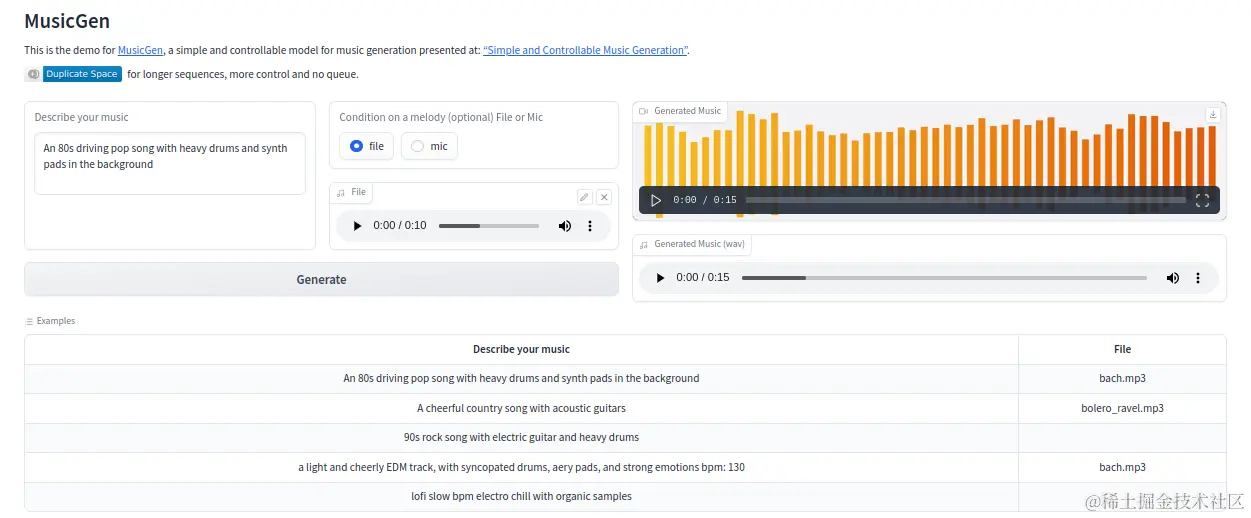This screenshot has height=518, width=1251.
Task: Choose the lofi slow bpm electro chill example
Action: 521,496
